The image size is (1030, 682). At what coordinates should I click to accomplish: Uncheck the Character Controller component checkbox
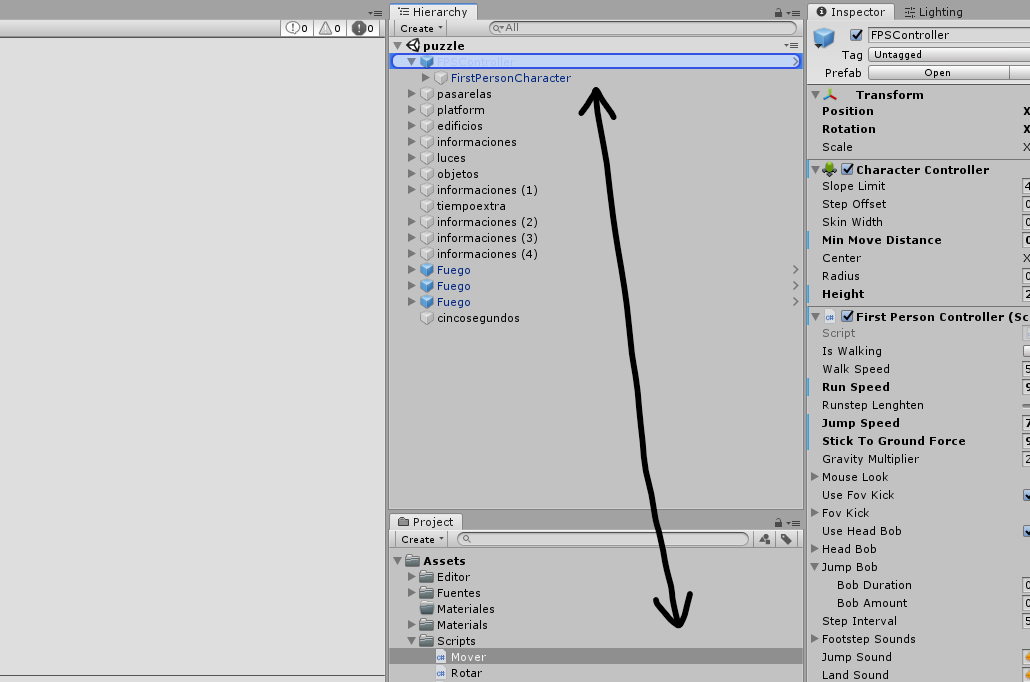[x=848, y=170]
